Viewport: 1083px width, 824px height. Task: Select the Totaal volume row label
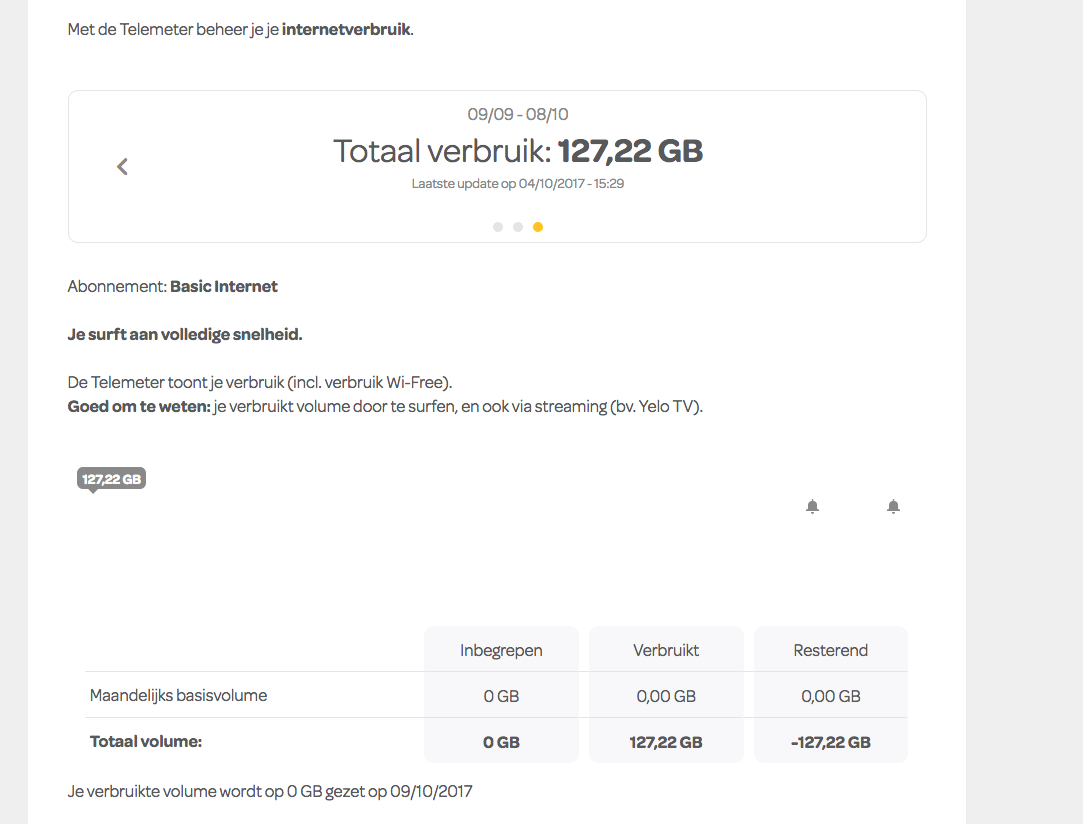click(146, 742)
